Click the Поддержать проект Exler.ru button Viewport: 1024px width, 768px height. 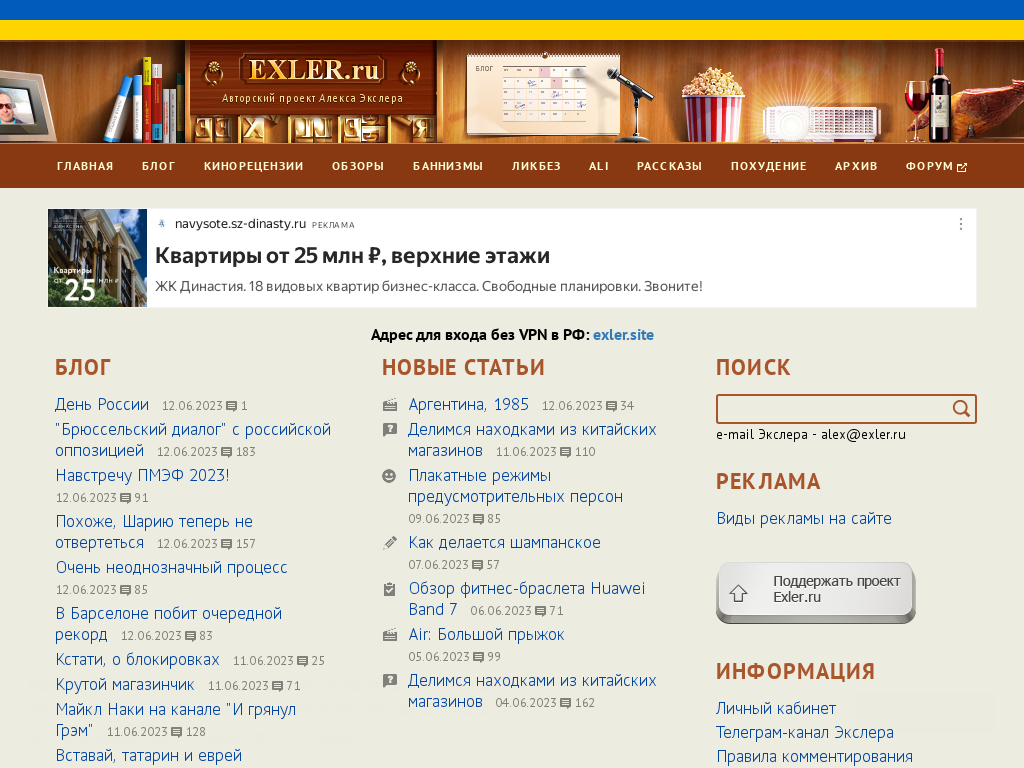point(816,592)
